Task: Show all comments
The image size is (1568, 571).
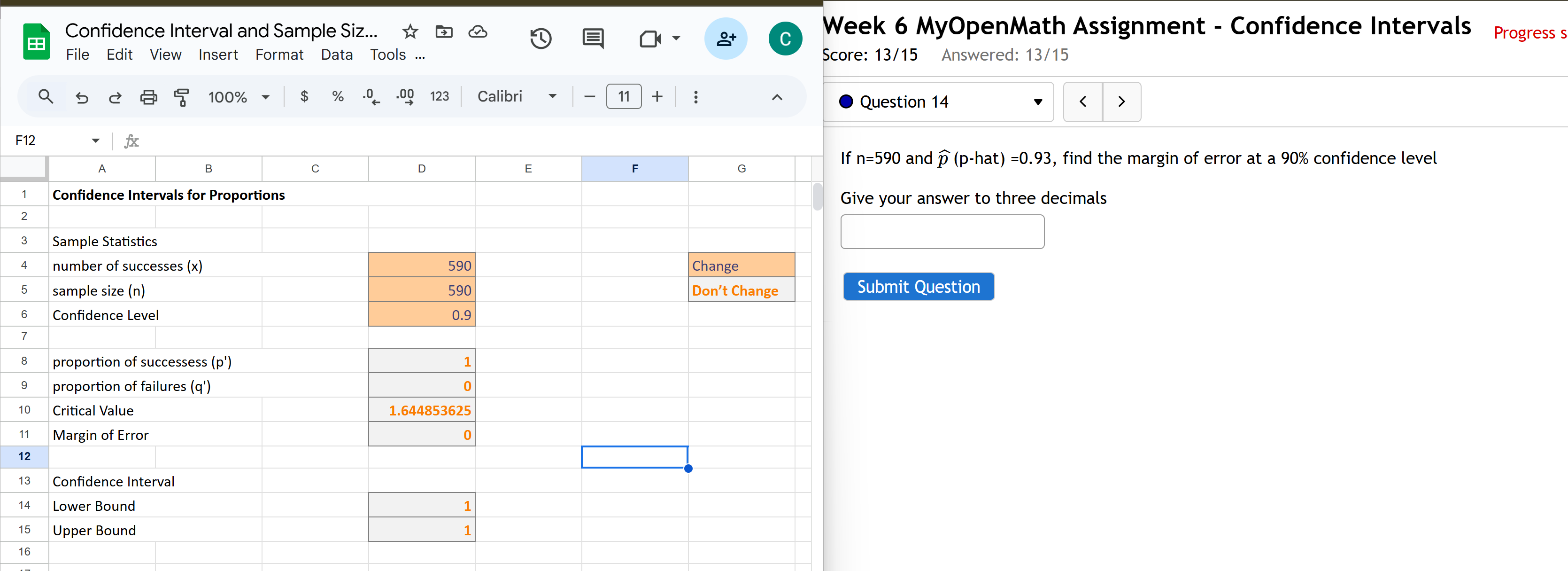Action: point(593,39)
